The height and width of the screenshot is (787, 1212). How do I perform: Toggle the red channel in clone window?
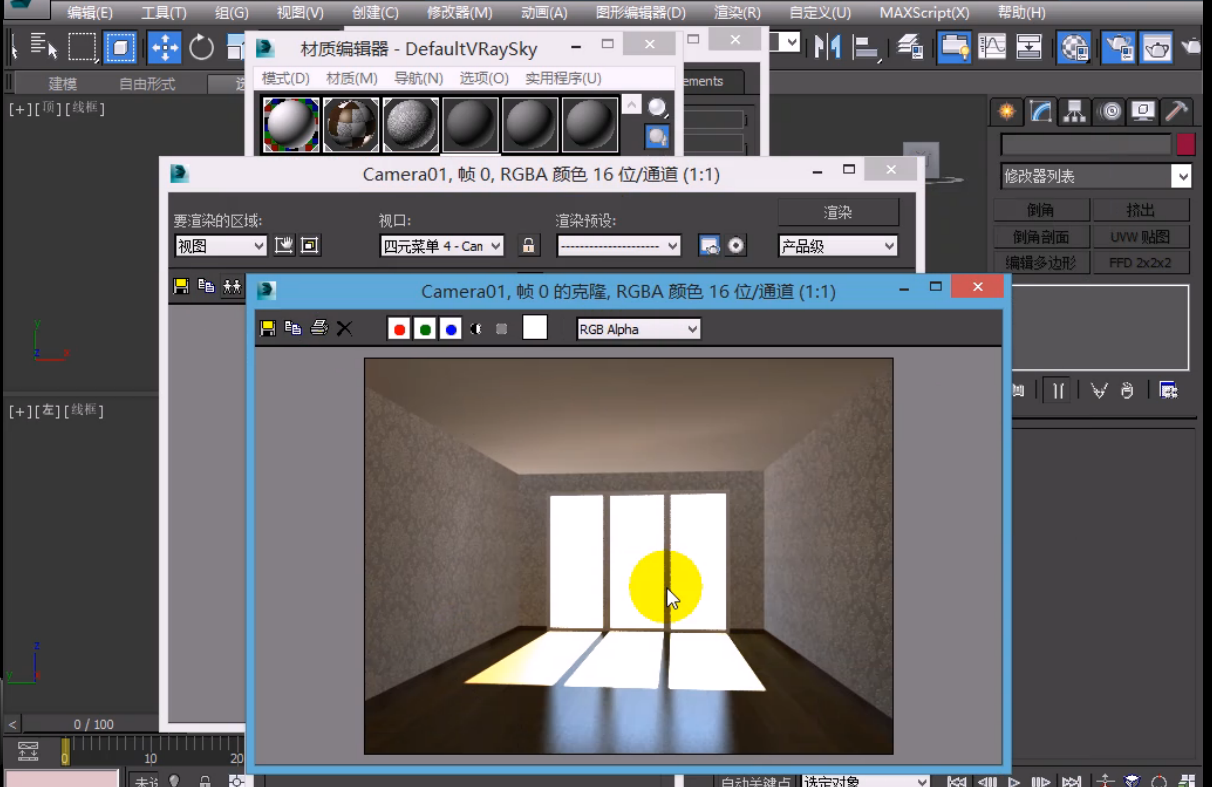pyautogui.click(x=399, y=329)
